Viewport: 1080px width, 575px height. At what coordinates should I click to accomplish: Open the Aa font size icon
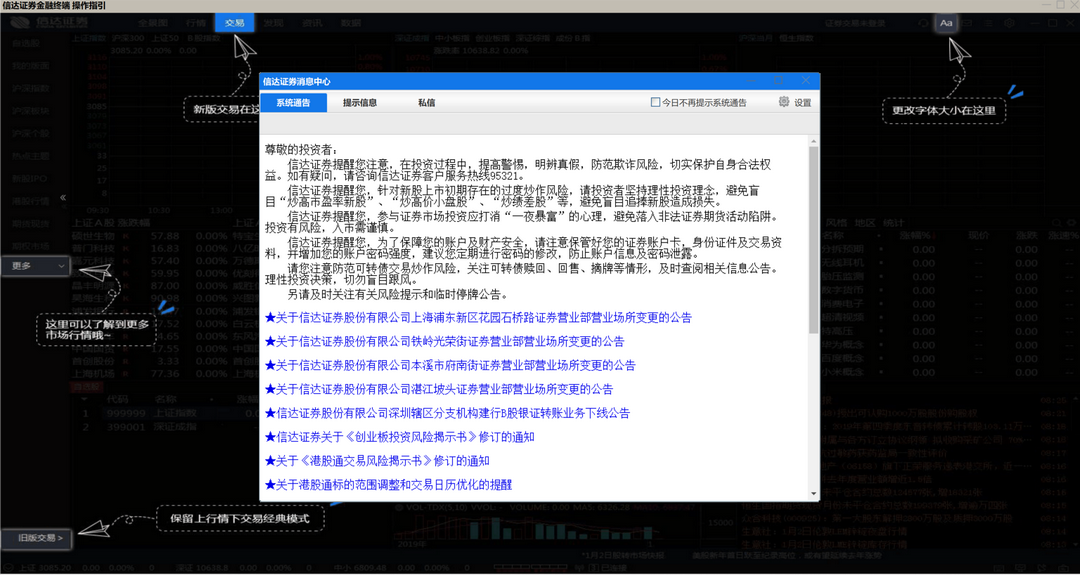(946, 23)
